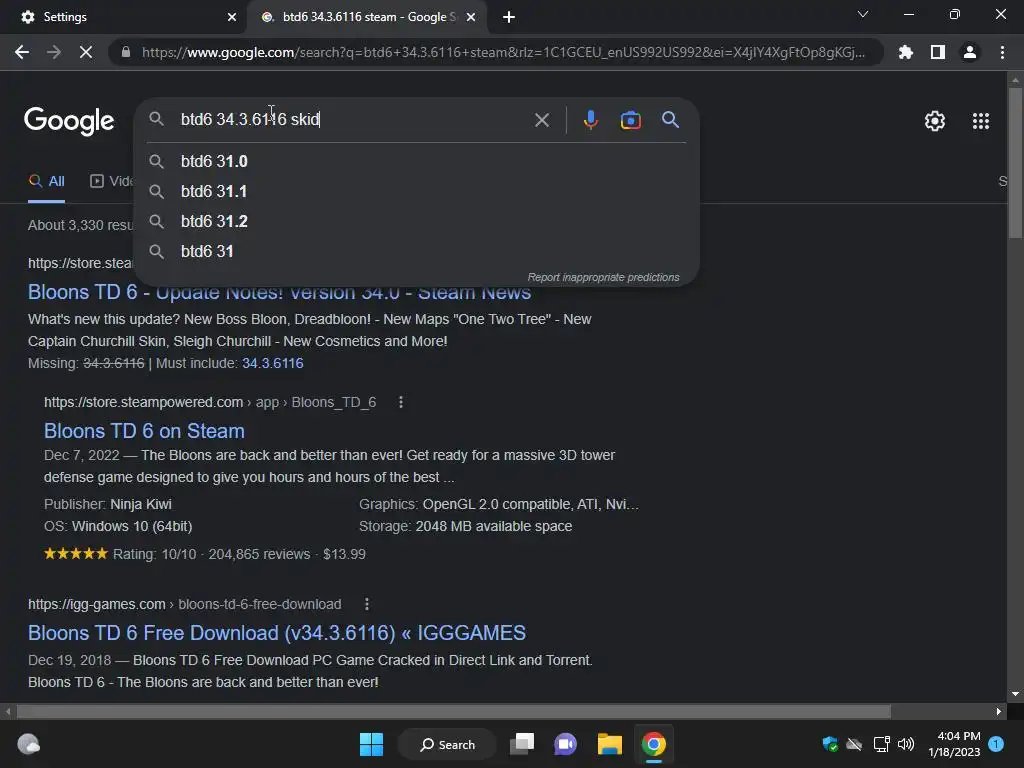Screen dimensions: 1024x768
Task: Go back to previous page
Action: click(x=22, y=52)
